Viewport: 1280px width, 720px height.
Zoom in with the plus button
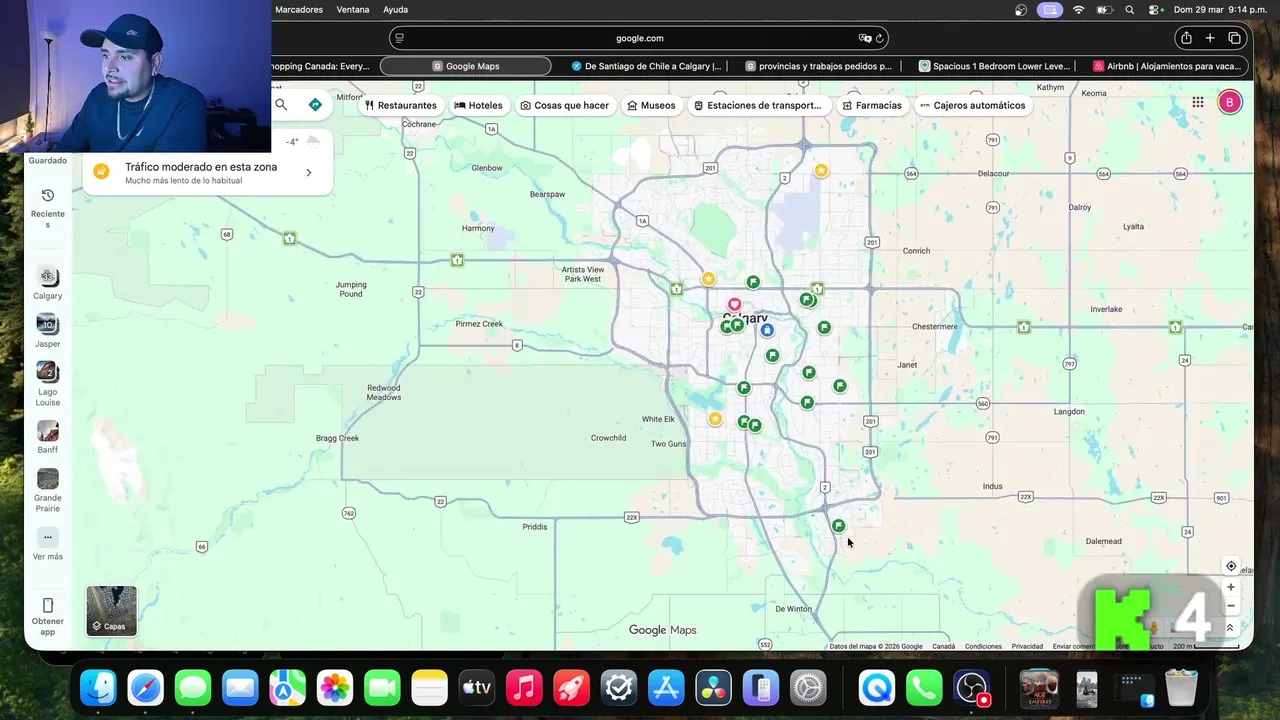1231,587
